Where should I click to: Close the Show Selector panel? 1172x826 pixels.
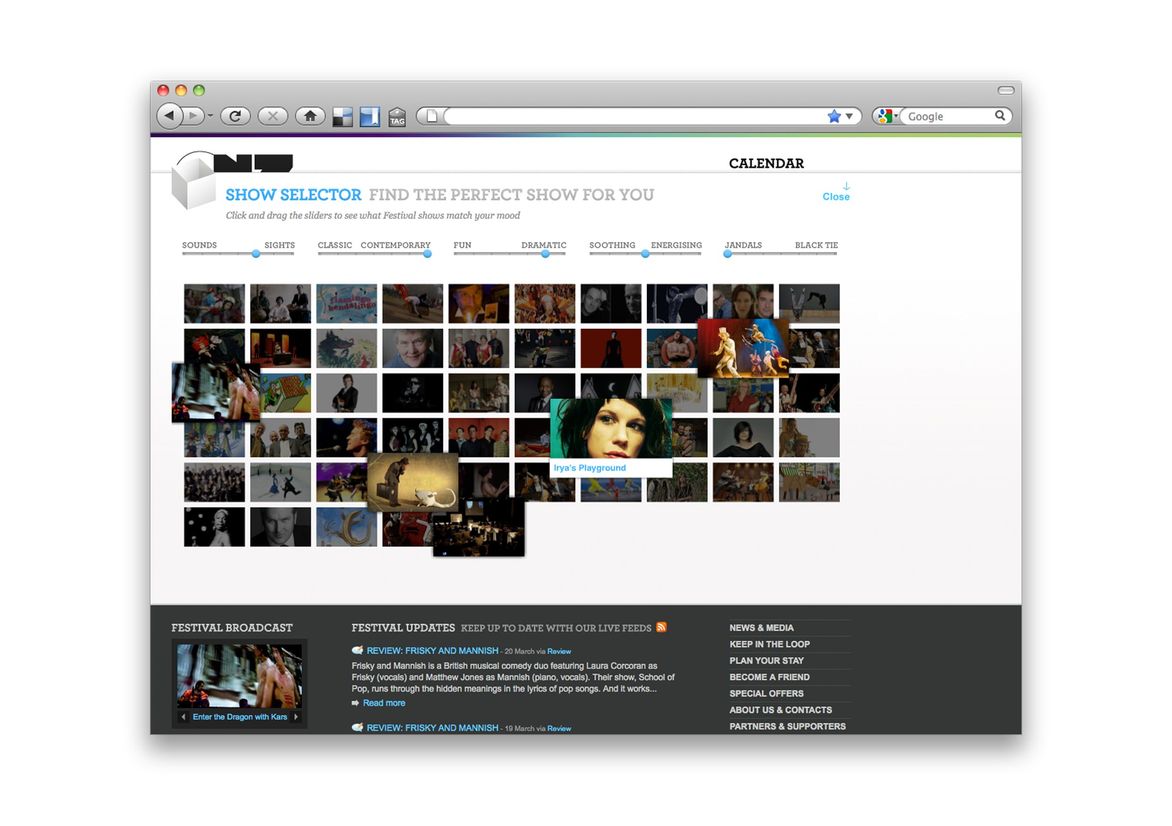tap(836, 196)
